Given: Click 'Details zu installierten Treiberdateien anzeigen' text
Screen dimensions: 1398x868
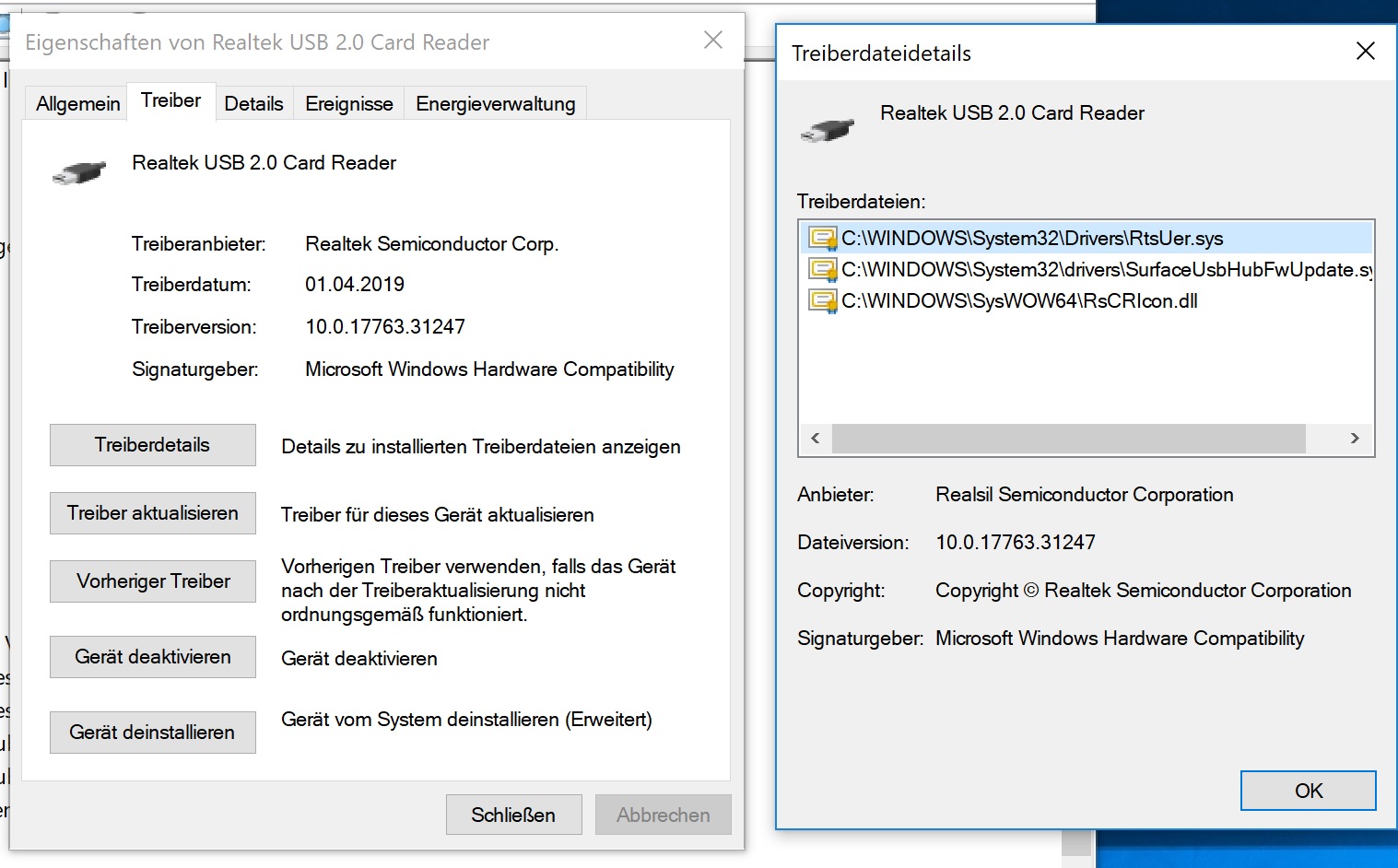Looking at the screenshot, I should [x=481, y=447].
